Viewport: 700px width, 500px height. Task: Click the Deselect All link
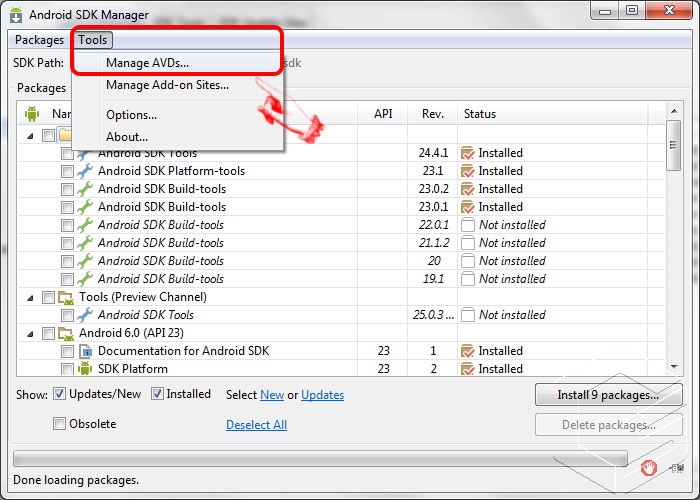click(x=256, y=425)
